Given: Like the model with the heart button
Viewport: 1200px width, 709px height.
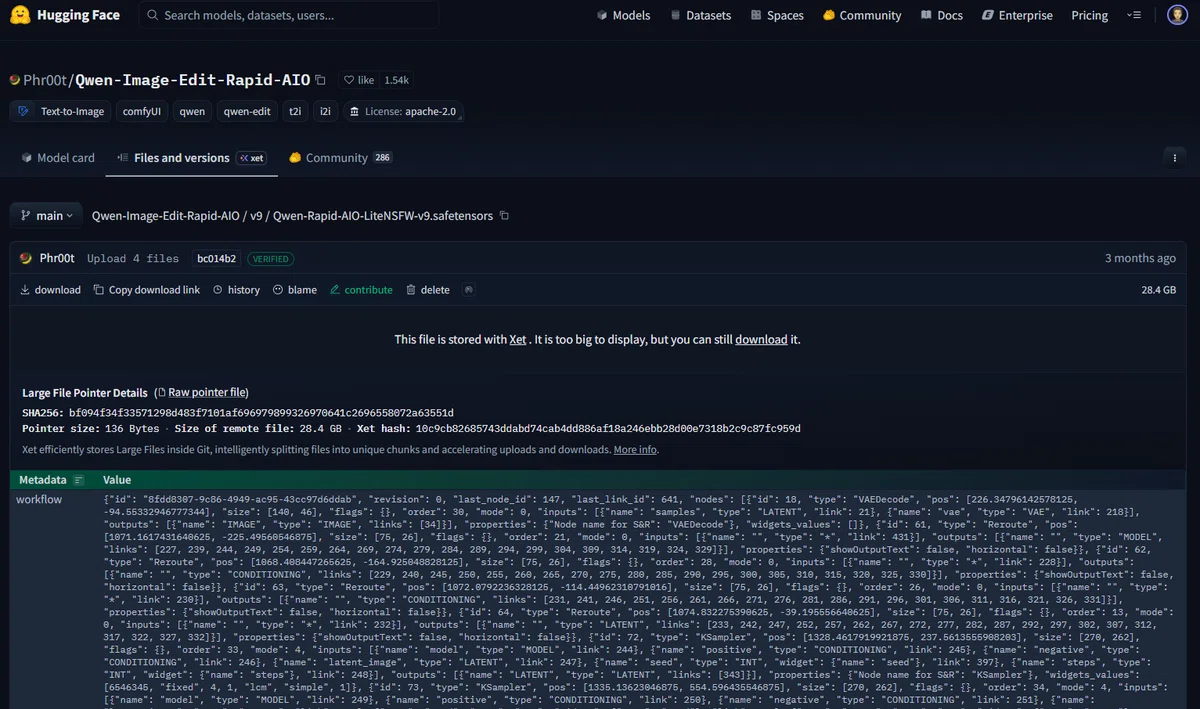Looking at the screenshot, I should (x=359, y=80).
